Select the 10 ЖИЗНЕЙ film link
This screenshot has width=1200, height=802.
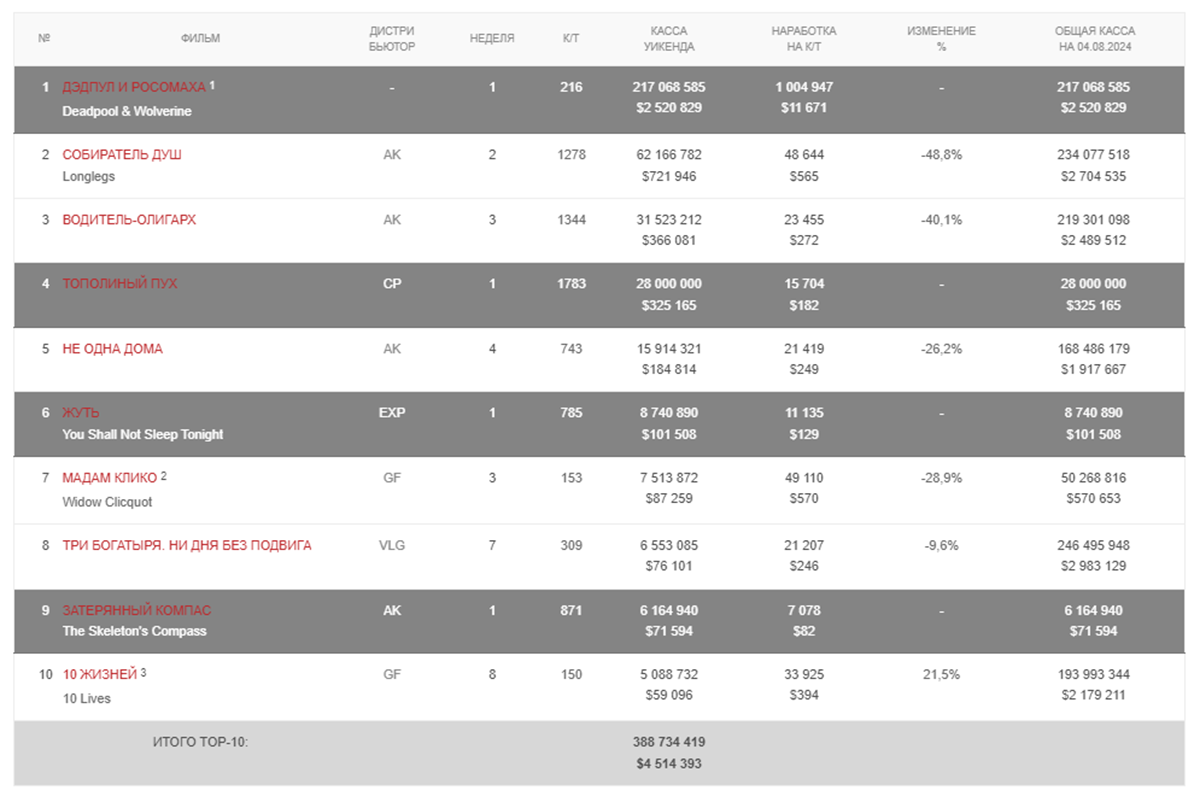(99, 675)
